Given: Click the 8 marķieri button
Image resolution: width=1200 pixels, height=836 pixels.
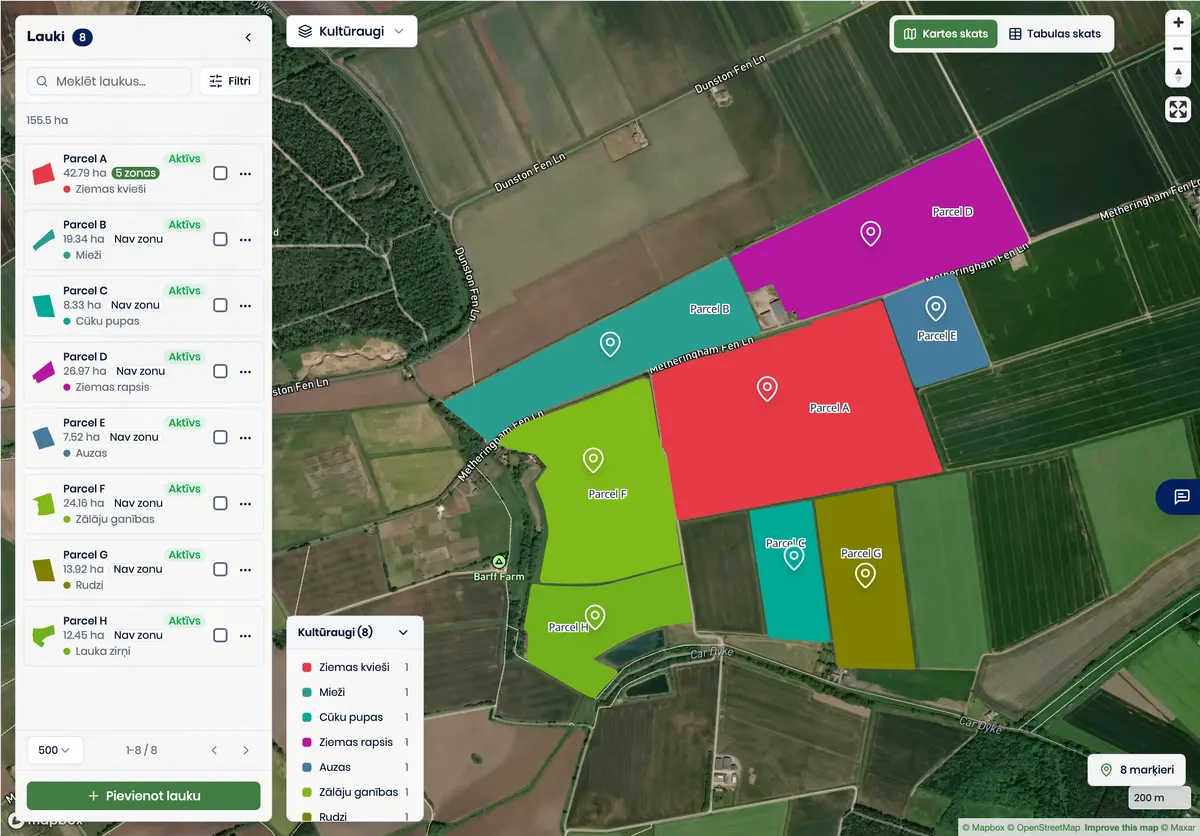Looking at the screenshot, I should tap(1137, 770).
